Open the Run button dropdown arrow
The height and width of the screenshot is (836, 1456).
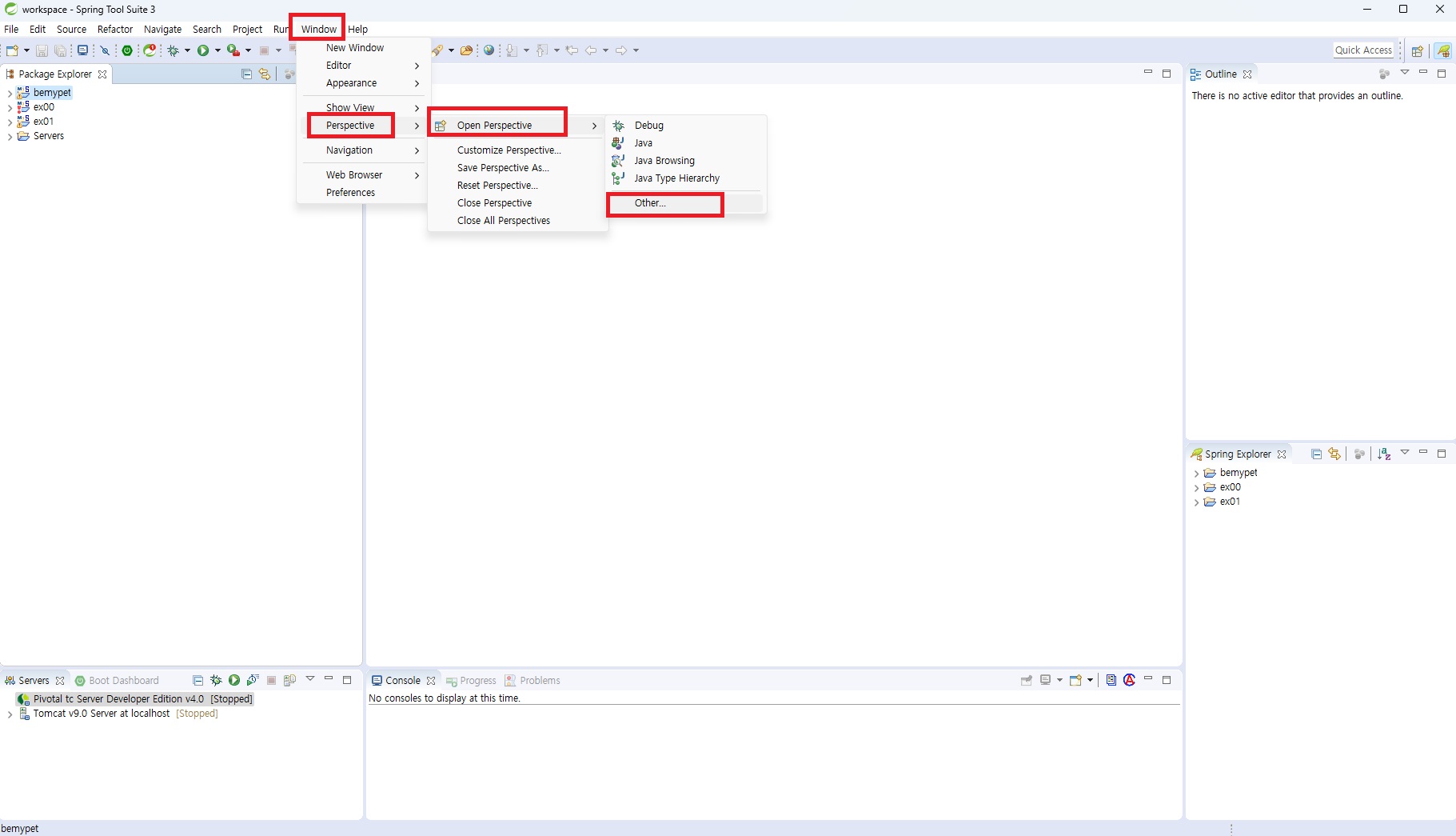pyautogui.click(x=217, y=50)
